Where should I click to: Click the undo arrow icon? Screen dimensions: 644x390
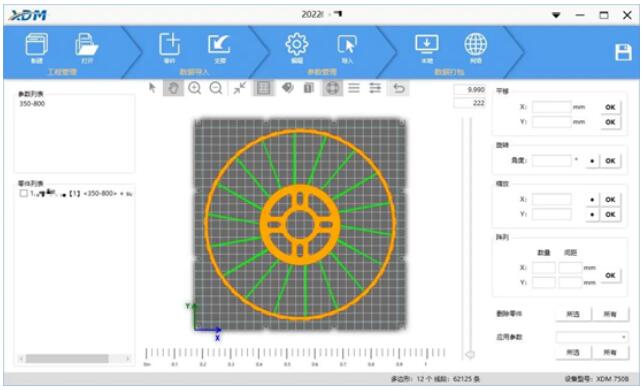[x=399, y=88]
